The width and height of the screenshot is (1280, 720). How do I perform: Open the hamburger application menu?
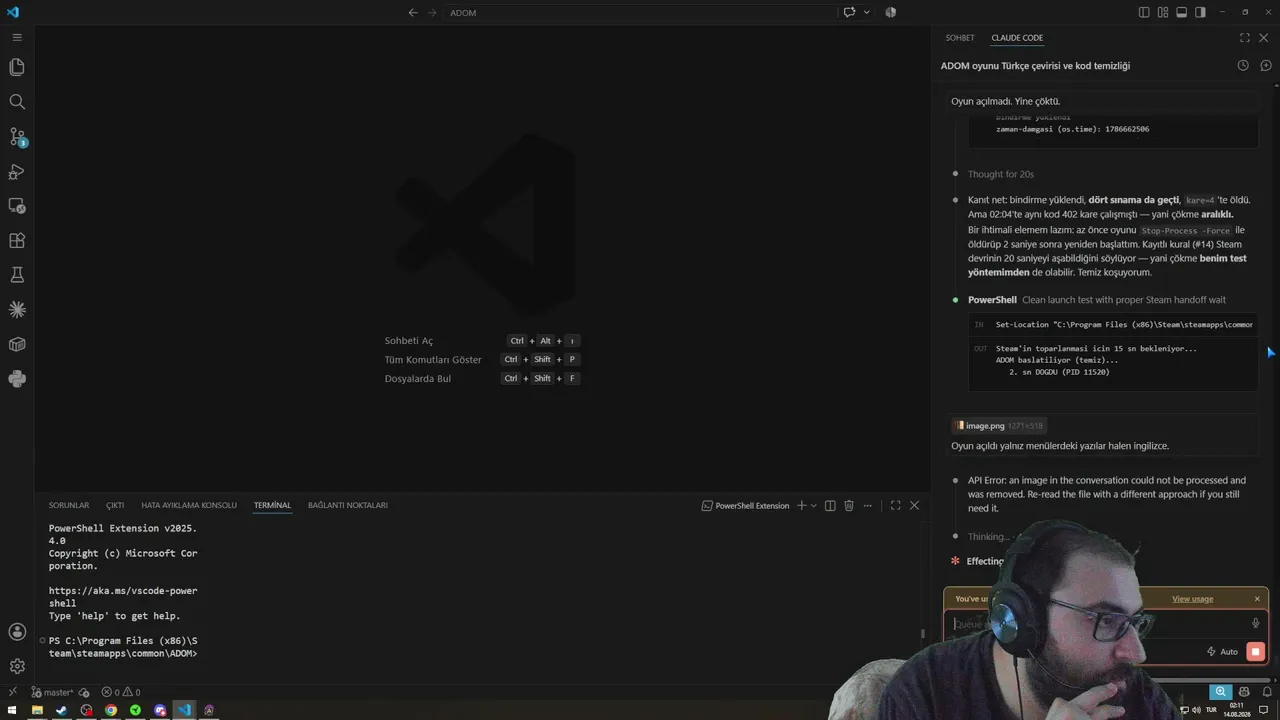pos(17,37)
